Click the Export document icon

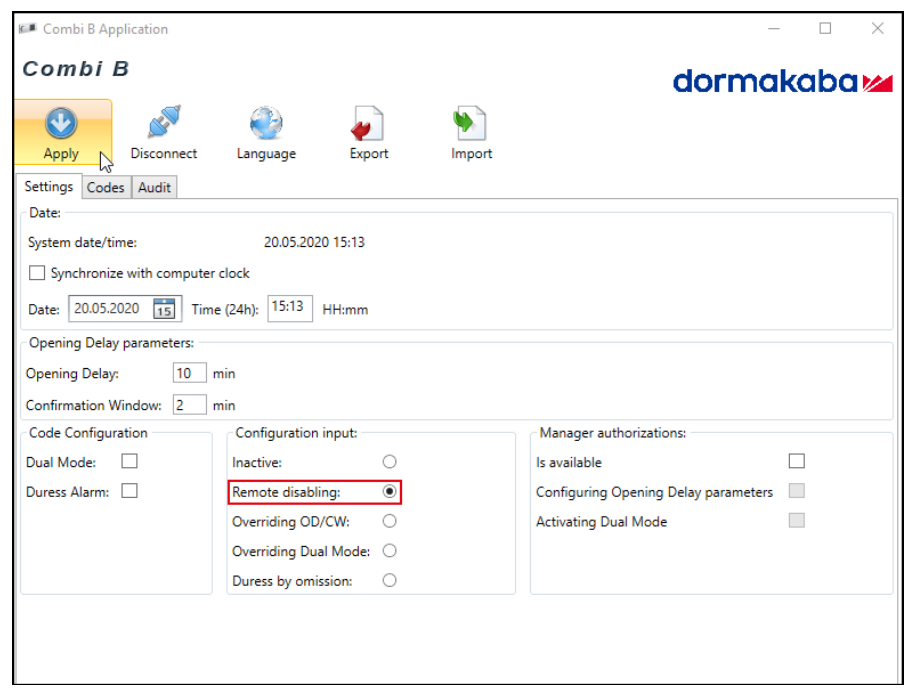[368, 124]
